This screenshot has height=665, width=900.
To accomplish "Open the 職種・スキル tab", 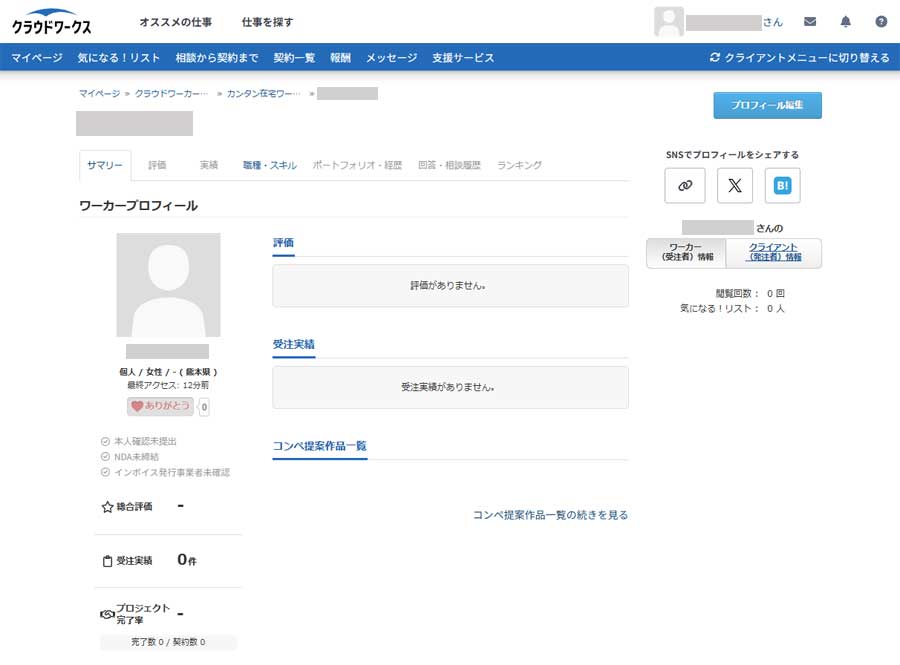I will coord(269,165).
